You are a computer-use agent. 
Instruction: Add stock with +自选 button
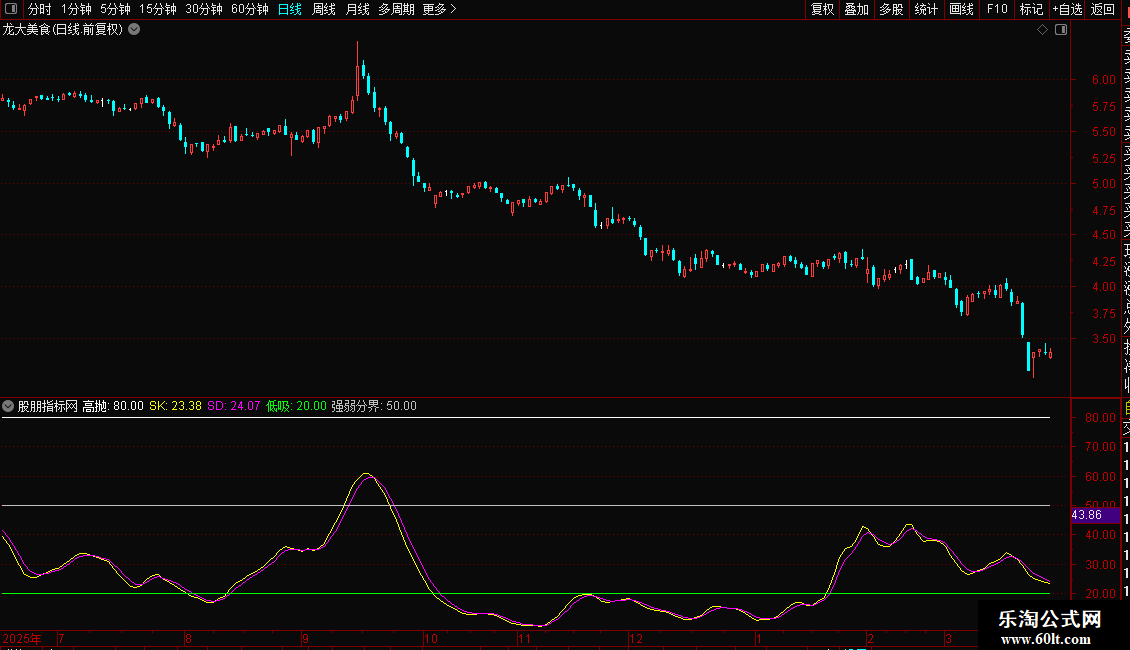tap(1067, 9)
